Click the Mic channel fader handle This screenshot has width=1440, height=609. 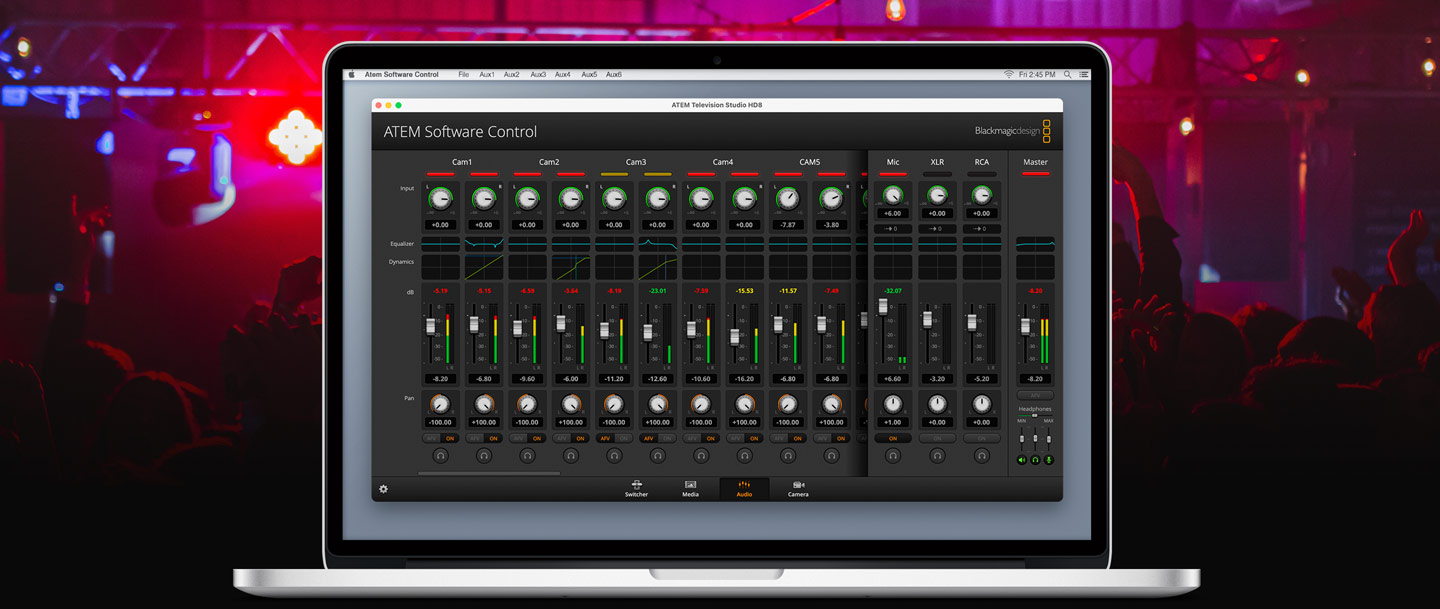point(883,307)
